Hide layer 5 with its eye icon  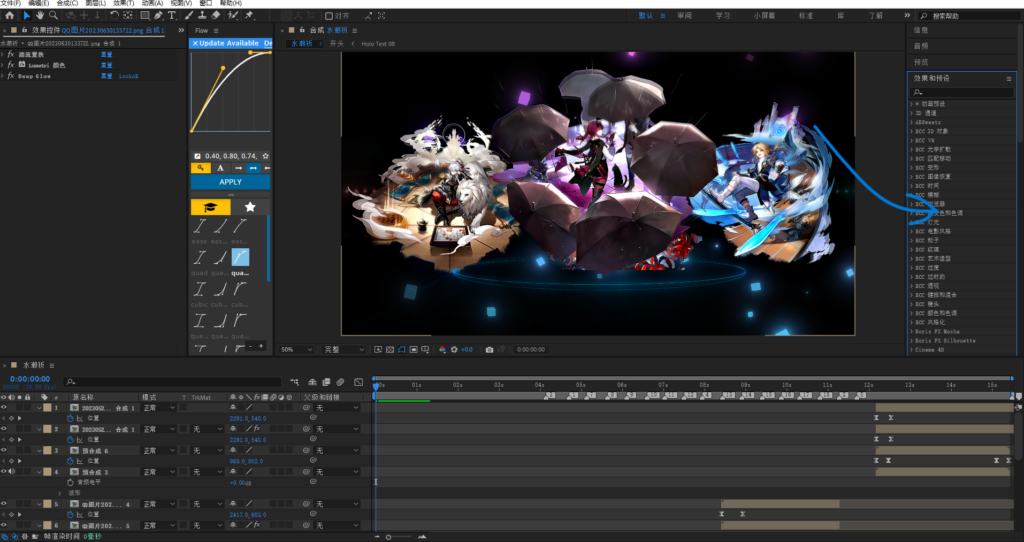(x=4, y=504)
